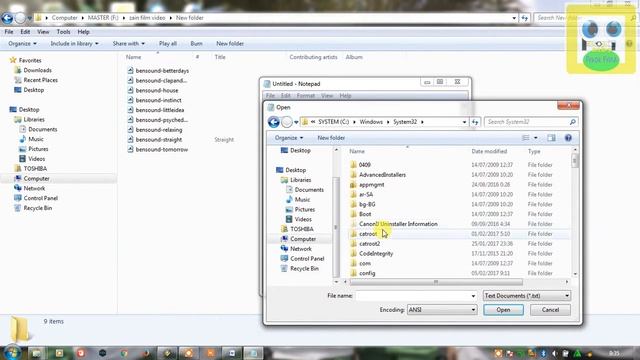The image size is (640, 360).
Task: Click New folder in the Explorer toolbar
Action: pos(230,43)
